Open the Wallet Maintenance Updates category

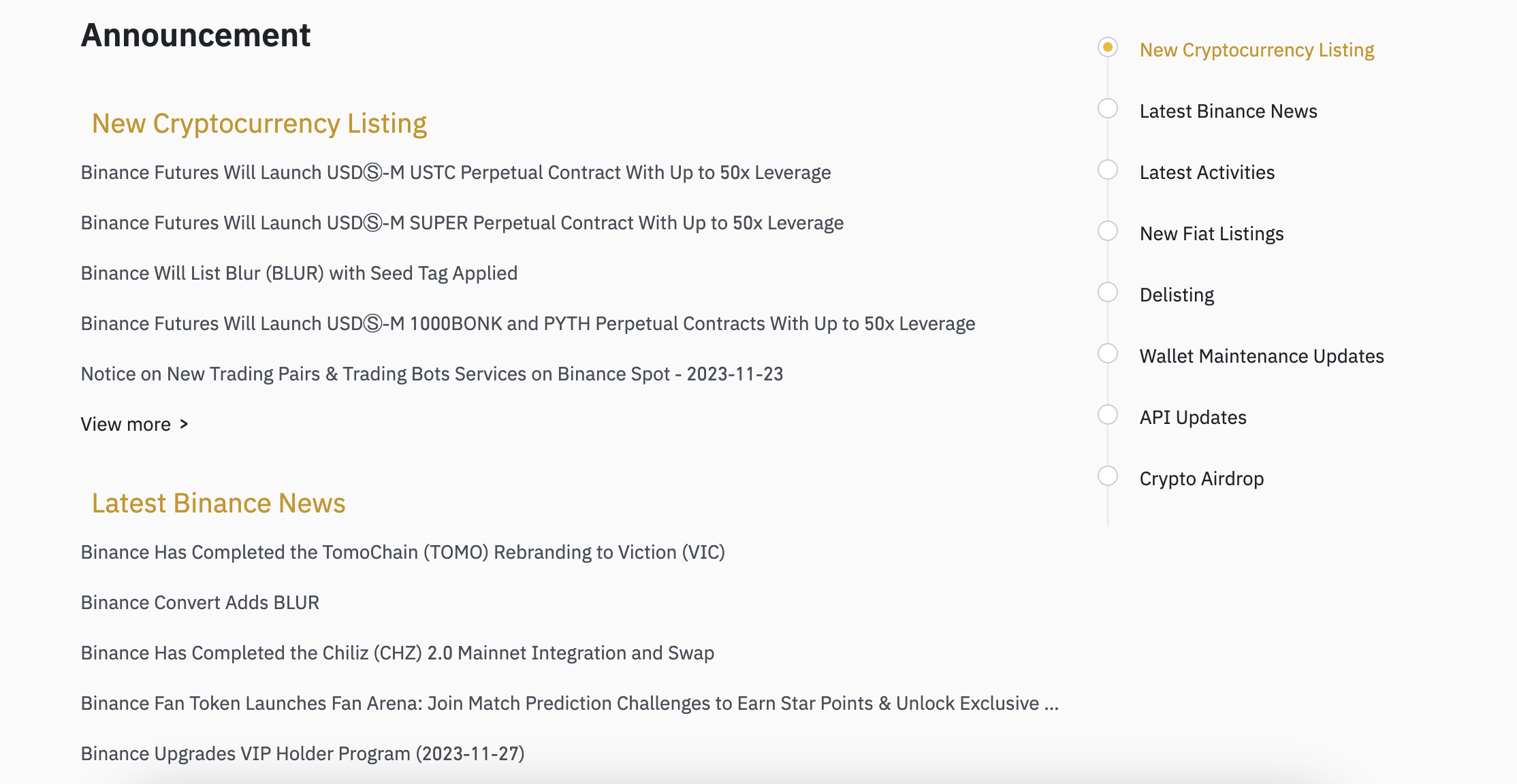pos(1261,355)
